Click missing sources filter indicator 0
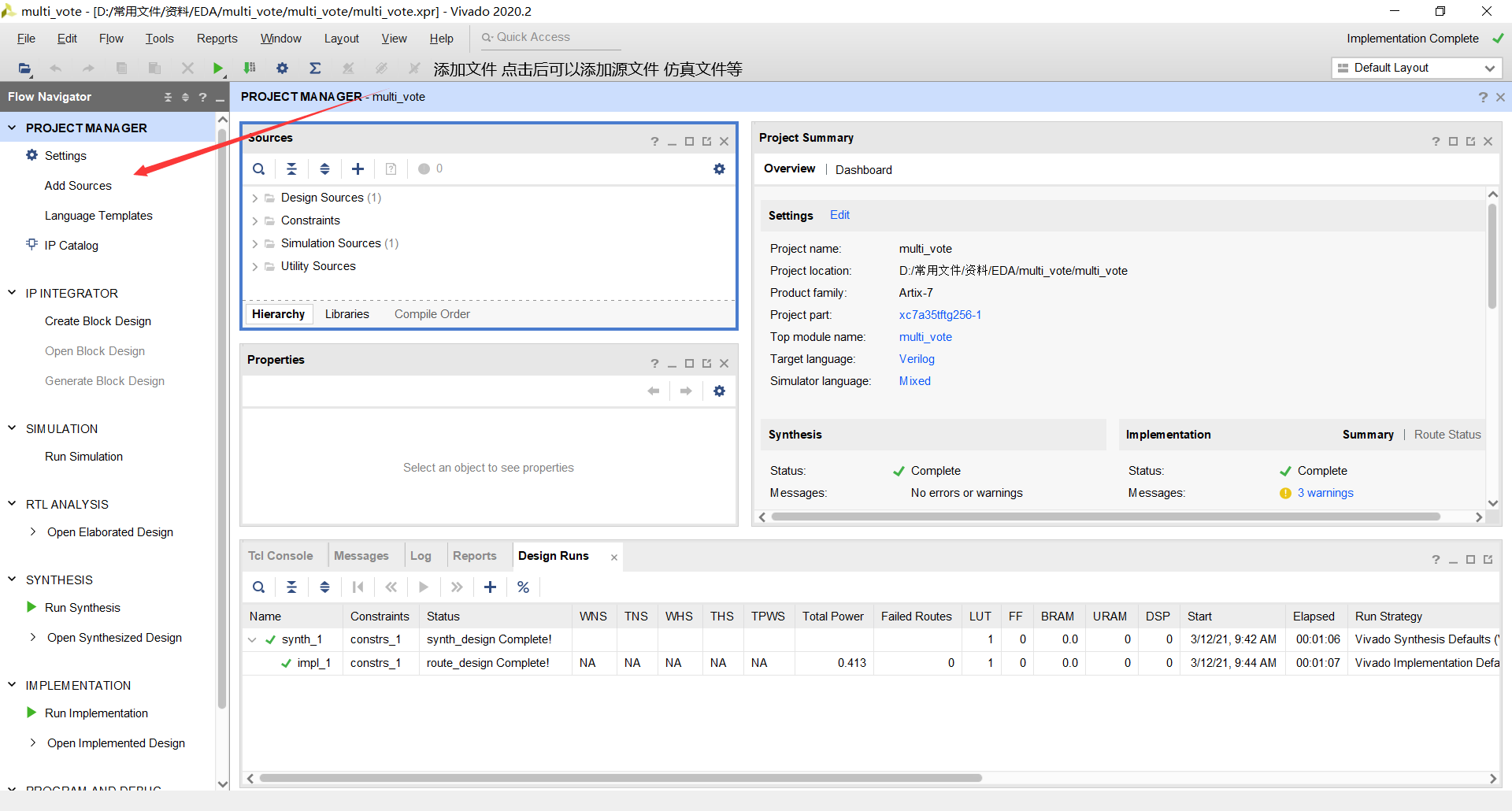Image resolution: width=1512 pixels, height=811 pixels. click(430, 168)
